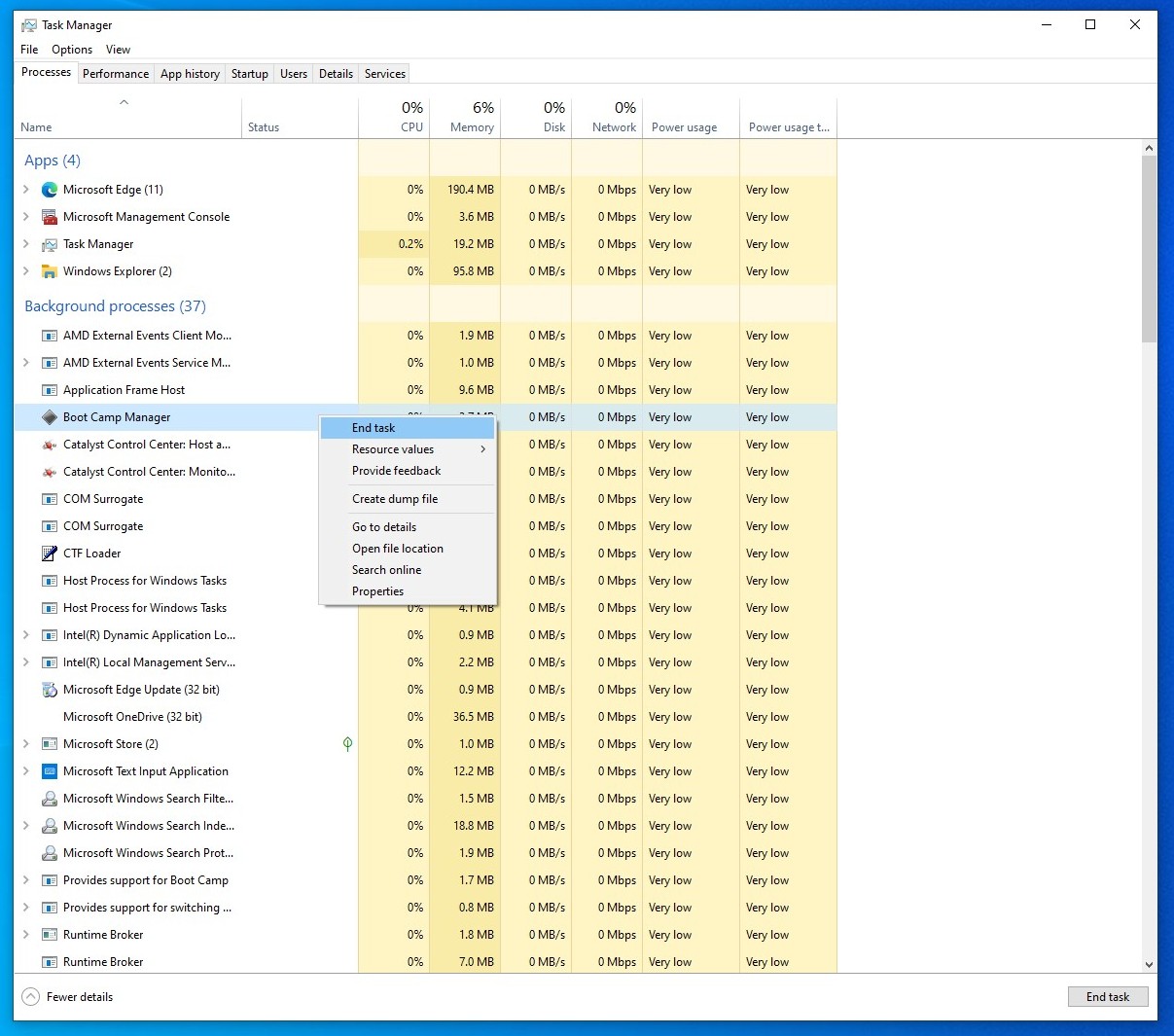Screen dimensions: 1174x1036
Task: Click the Microsoft Windows Search Filter Host icon
Action: (x=50, y=799)
